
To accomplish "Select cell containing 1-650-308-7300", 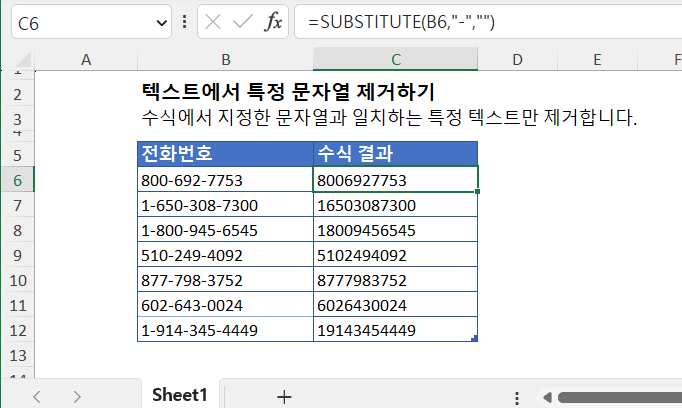I will (x=225, y=205).
